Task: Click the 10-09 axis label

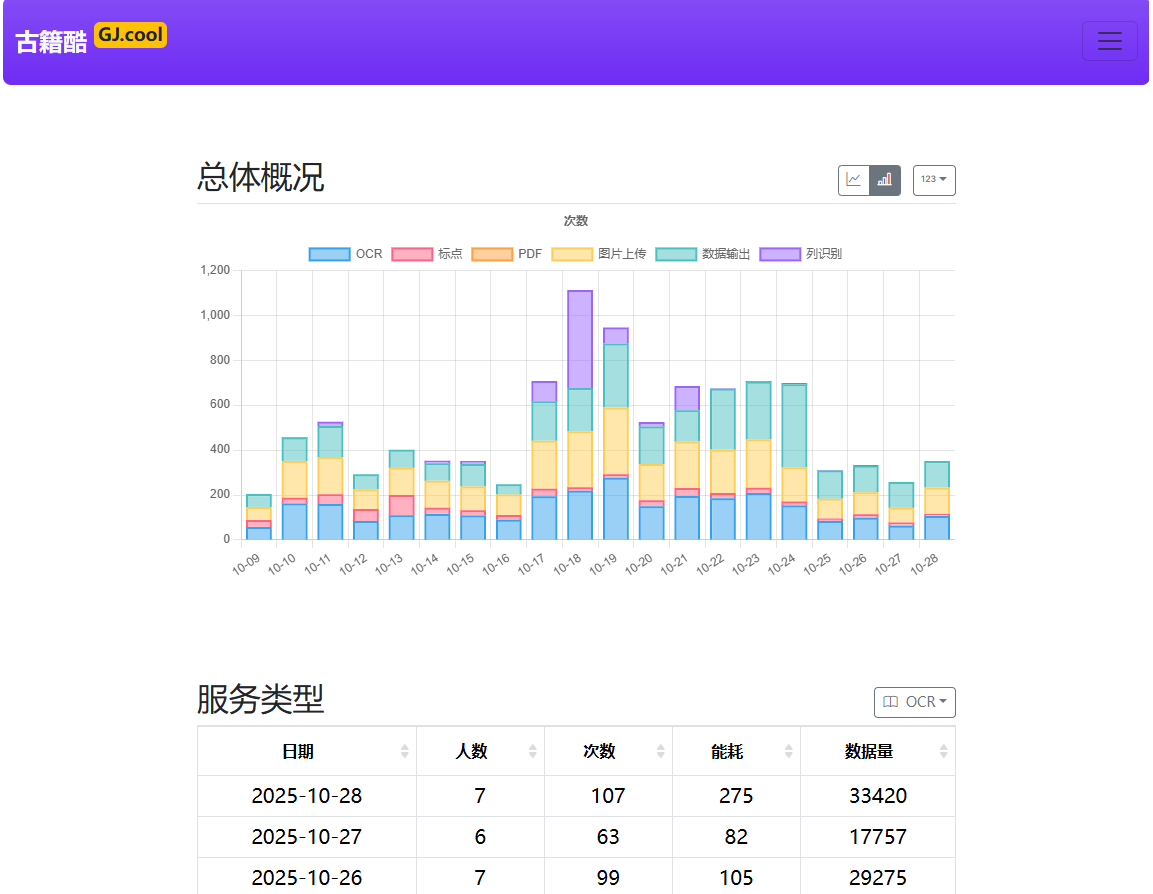Action: pos(246,564)
